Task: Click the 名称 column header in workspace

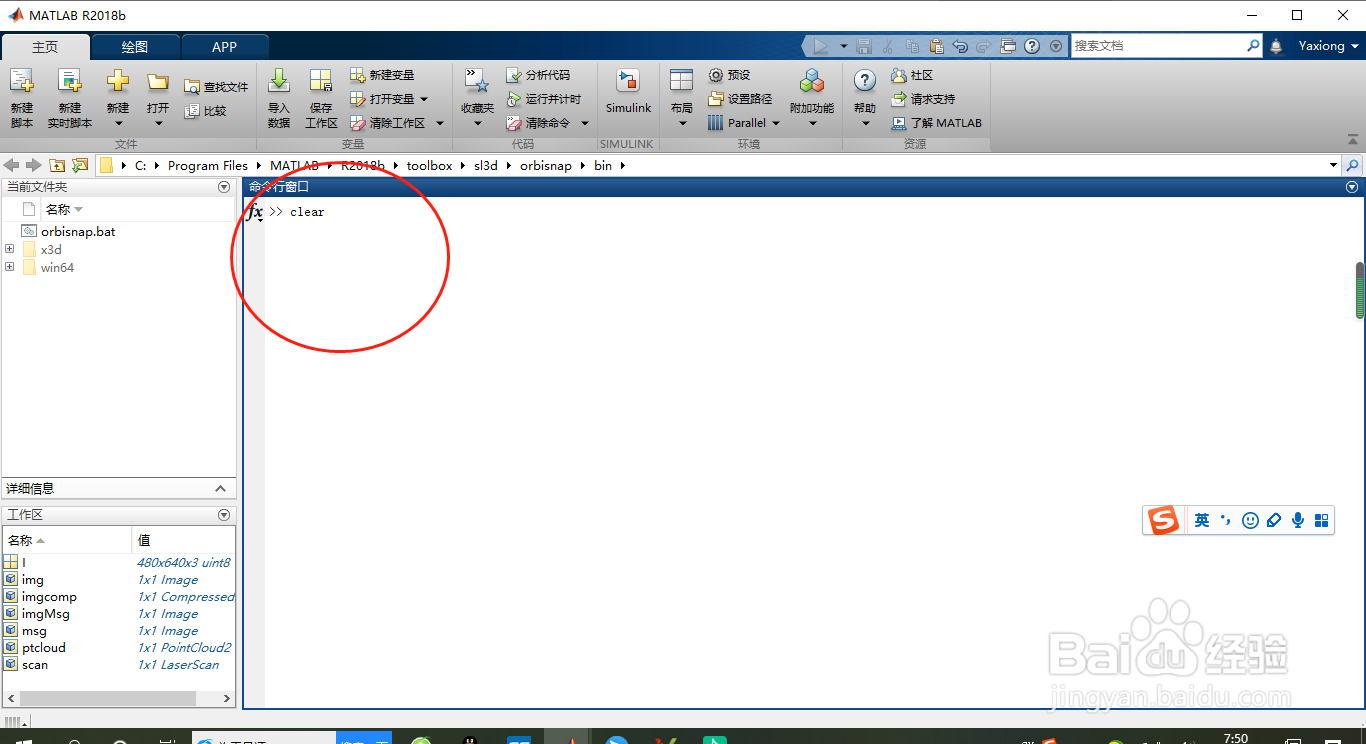Action: [x=67, y=540]
